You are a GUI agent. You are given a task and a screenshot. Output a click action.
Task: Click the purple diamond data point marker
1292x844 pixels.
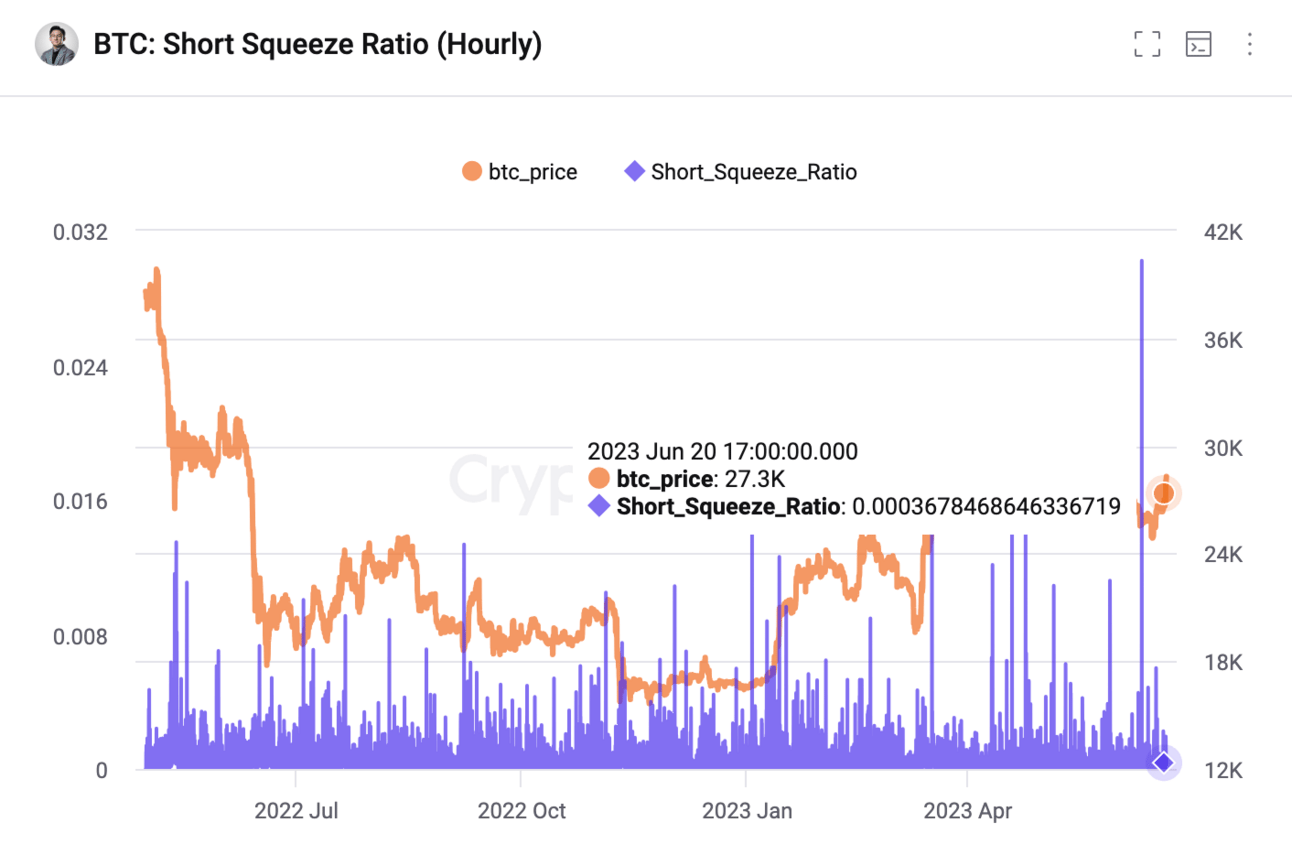pos(1163,762)
